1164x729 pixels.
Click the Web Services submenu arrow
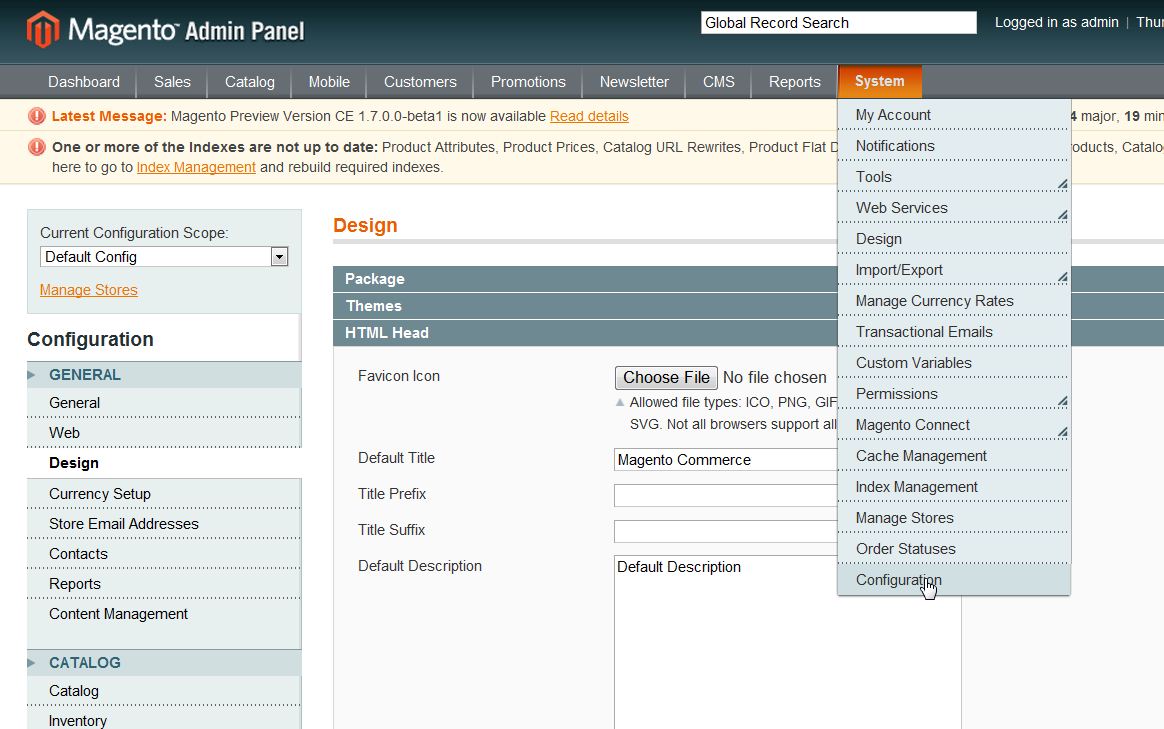click(1061, 214)
